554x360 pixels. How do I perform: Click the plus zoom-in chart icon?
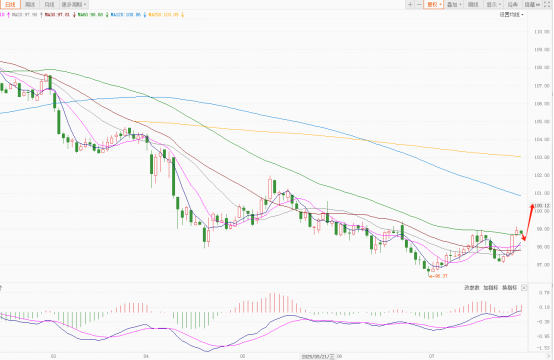410,5
